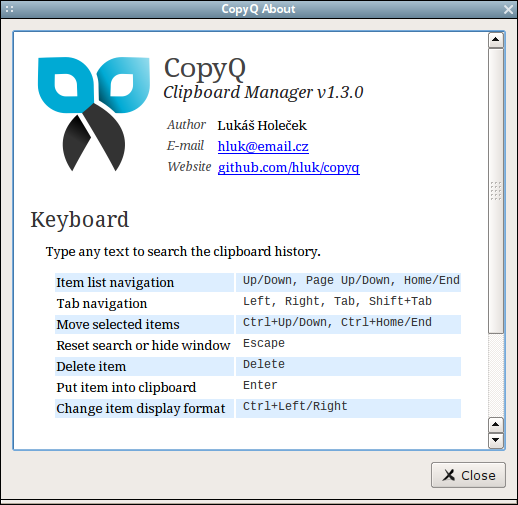Click the 'Author' field label
The width and height of the screenshot is (518, 505).
click(x=186, y=125)
